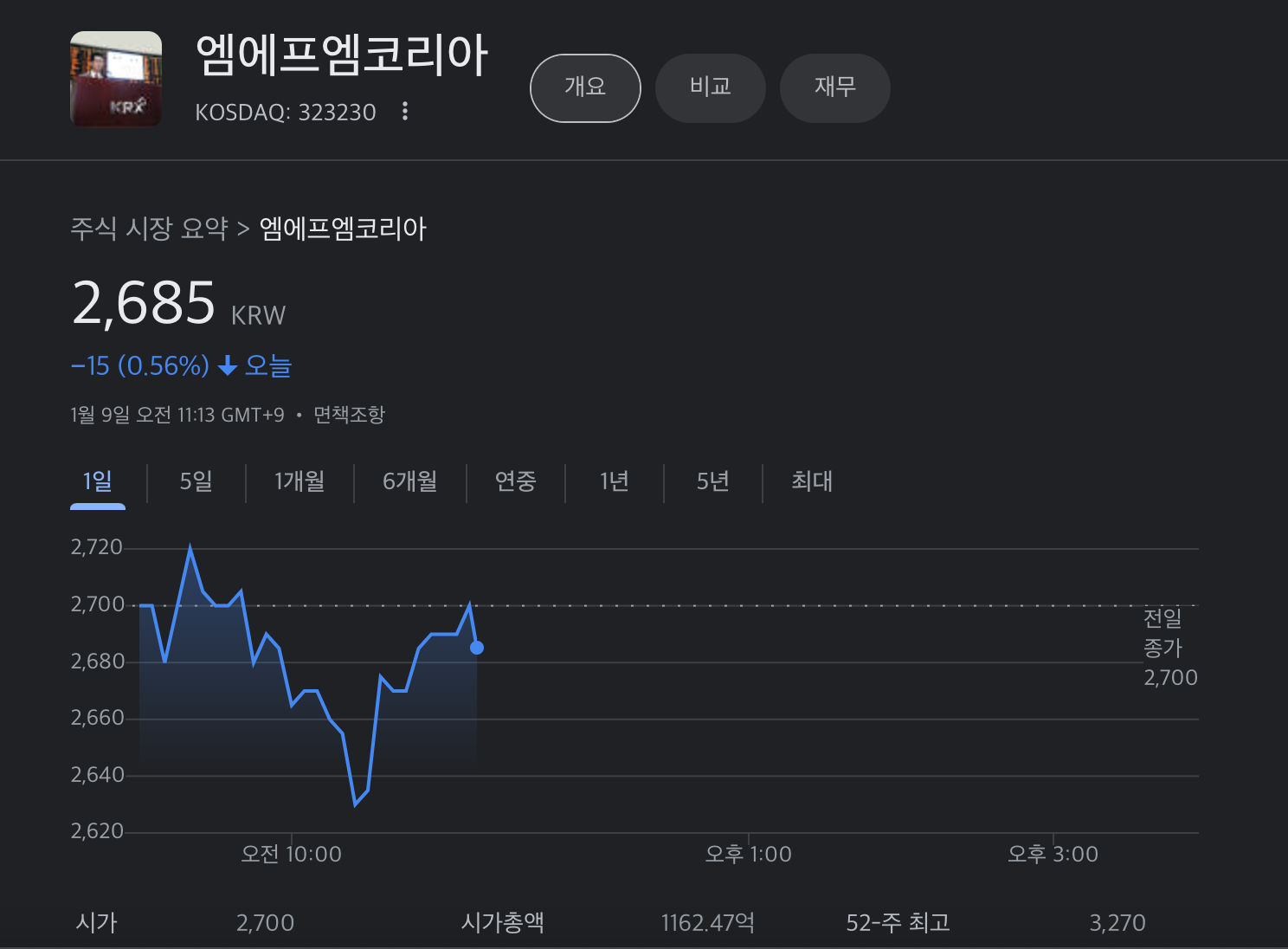Screen dimensions: 1288x949
Task: Click the KOSDAQ: 323230 ticker text
Action: (x=286, y=113)
